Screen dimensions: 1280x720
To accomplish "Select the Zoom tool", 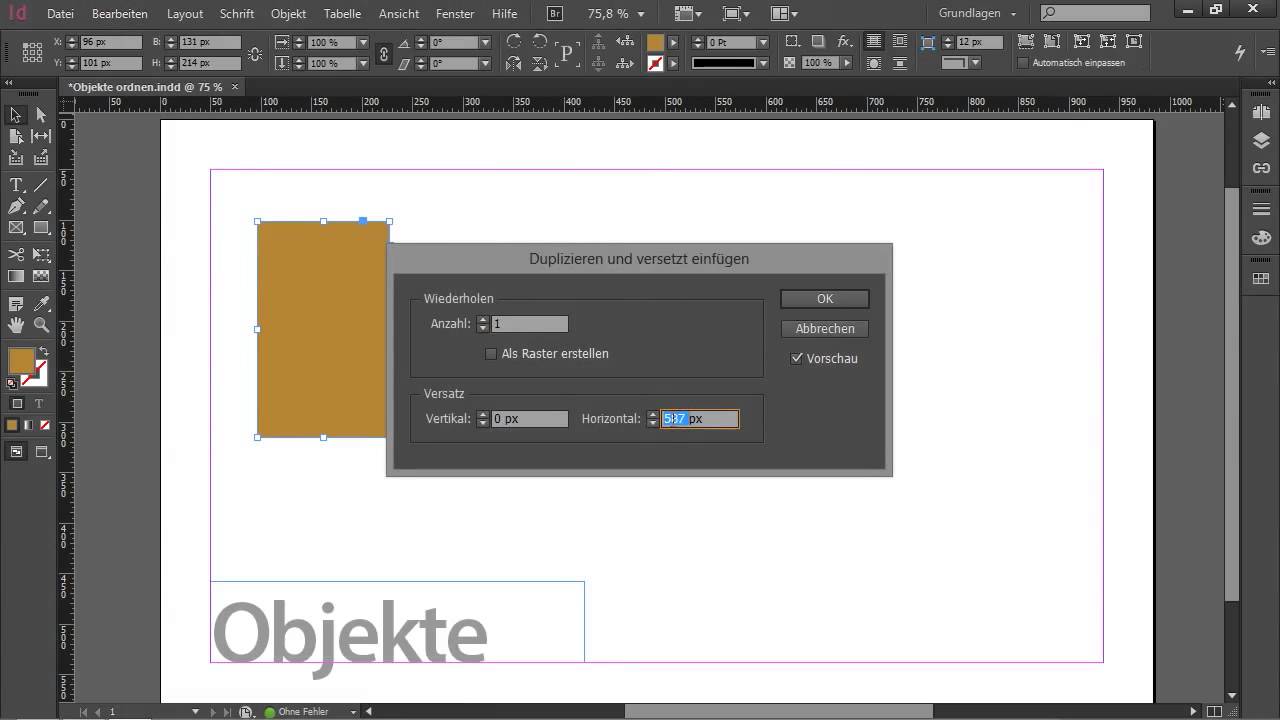I will (41, 325).
